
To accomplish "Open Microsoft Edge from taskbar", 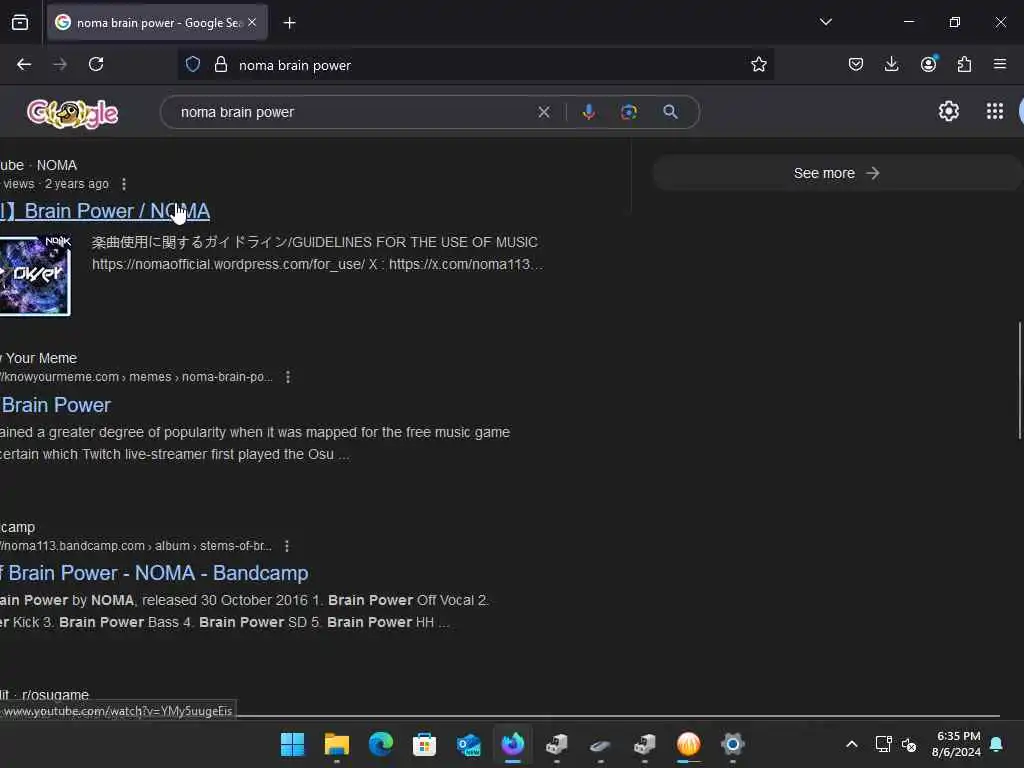I will 381,744.
